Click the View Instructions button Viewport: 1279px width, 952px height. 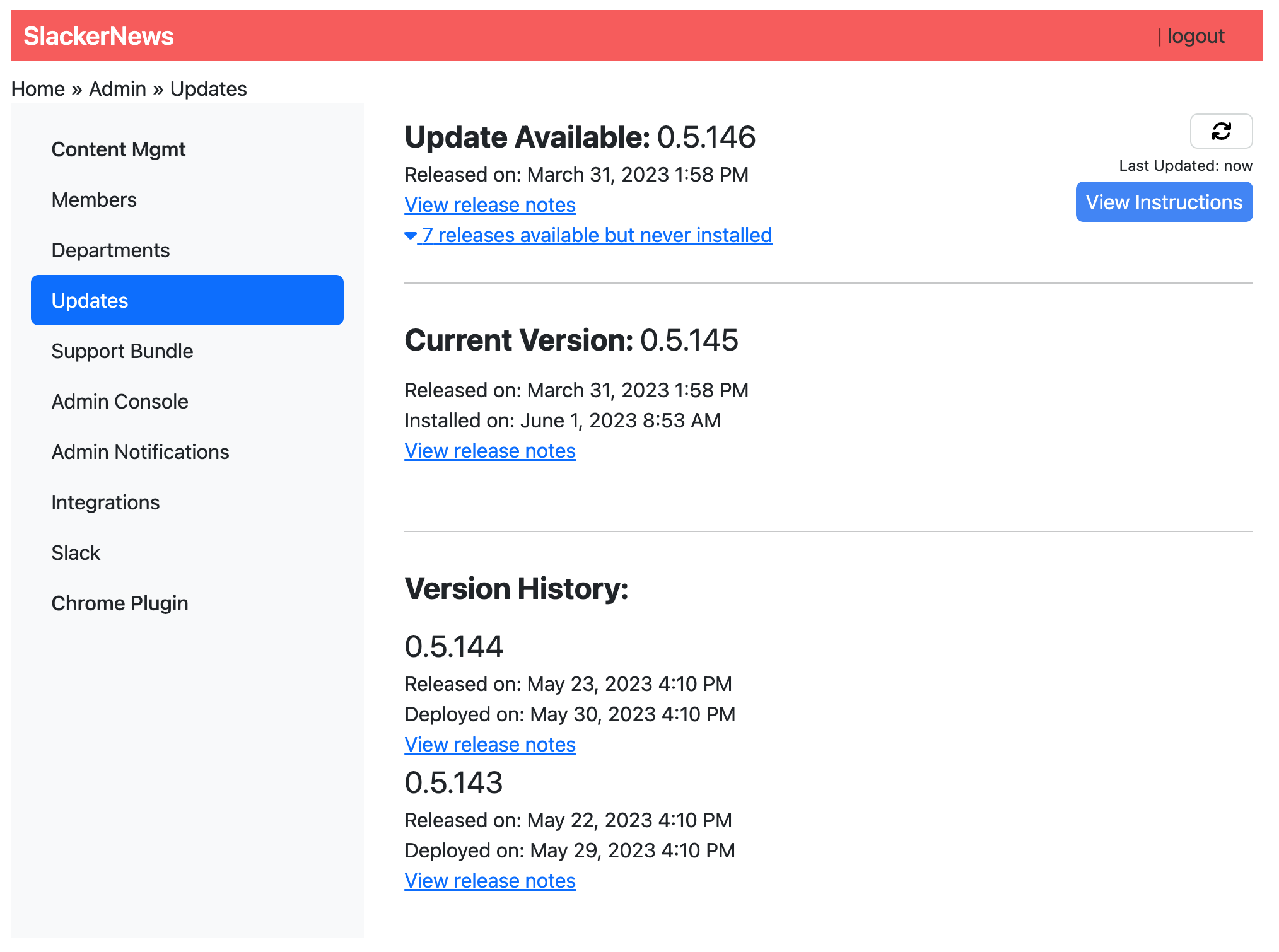point(1164,202)
